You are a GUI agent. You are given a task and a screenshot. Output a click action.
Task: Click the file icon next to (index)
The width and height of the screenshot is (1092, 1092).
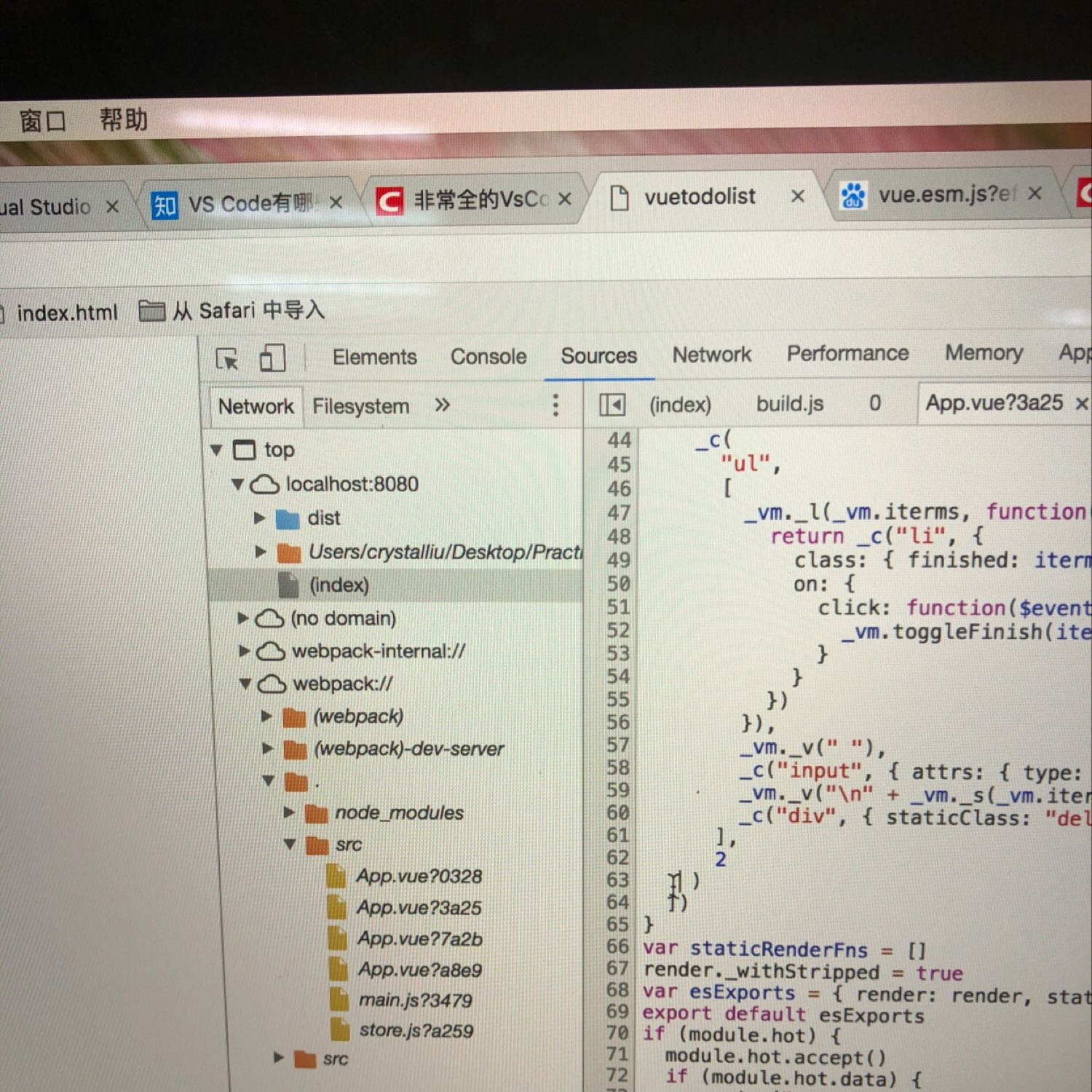coord(289,585)
